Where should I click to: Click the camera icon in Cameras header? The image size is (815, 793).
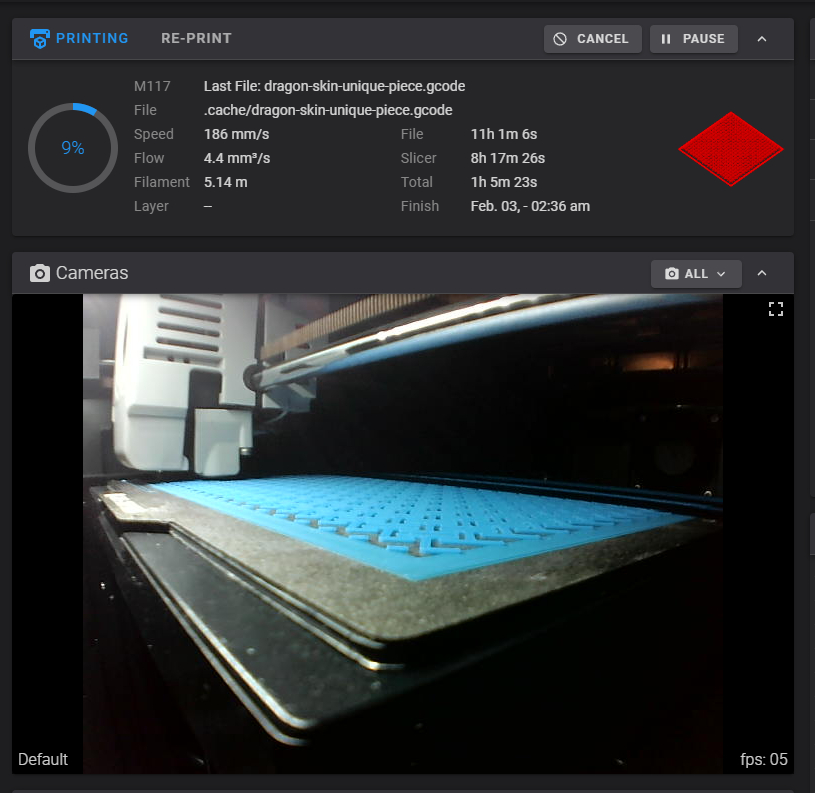[40, 273]
